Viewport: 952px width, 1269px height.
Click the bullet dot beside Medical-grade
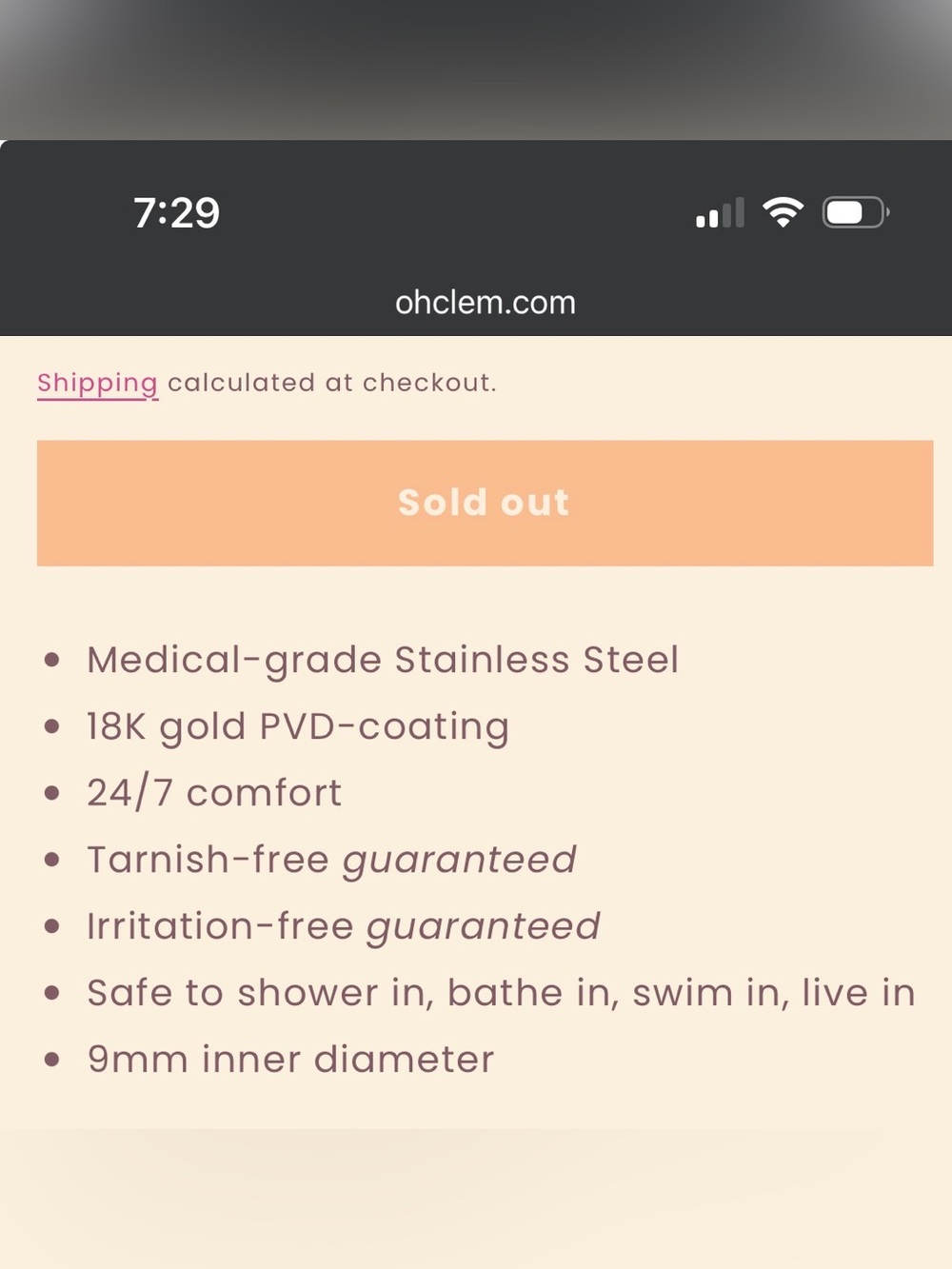tap(52, 660)
